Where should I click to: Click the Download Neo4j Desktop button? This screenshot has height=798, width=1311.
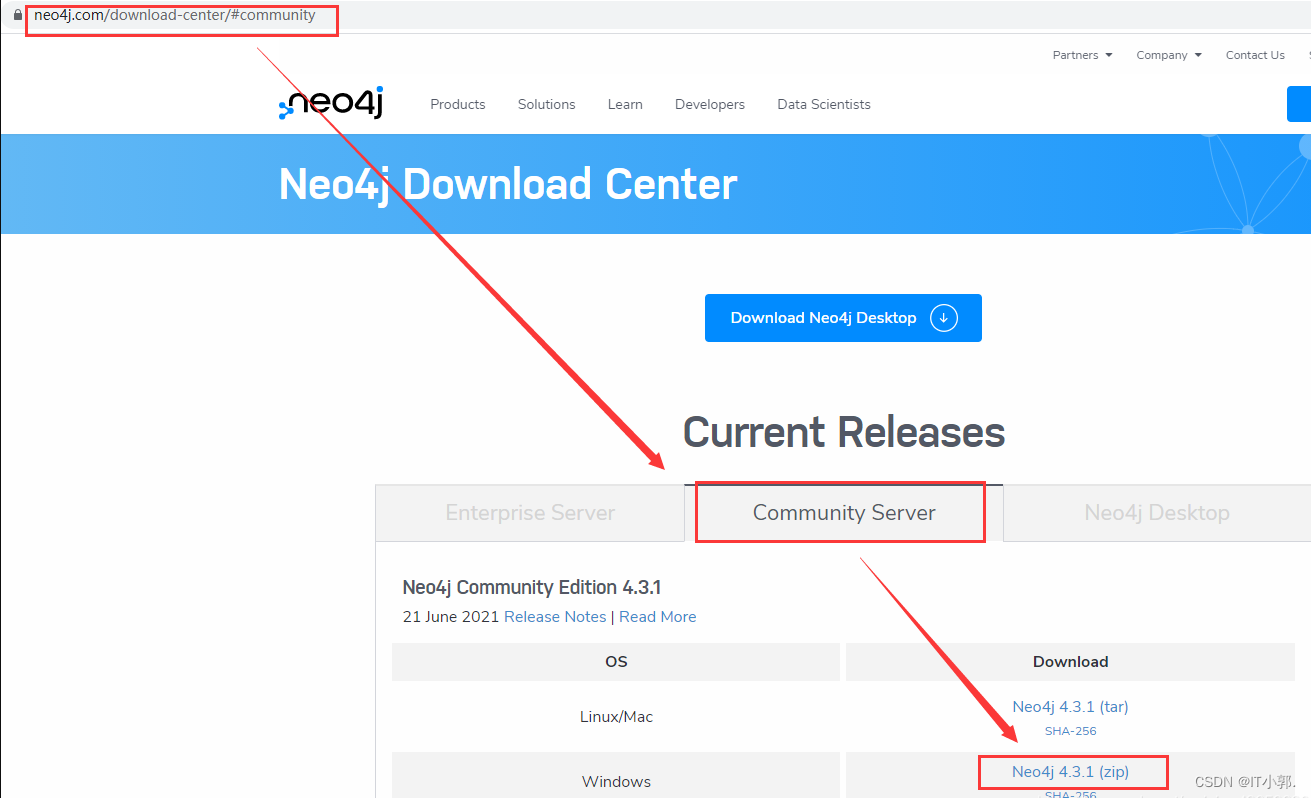(843, 317)
